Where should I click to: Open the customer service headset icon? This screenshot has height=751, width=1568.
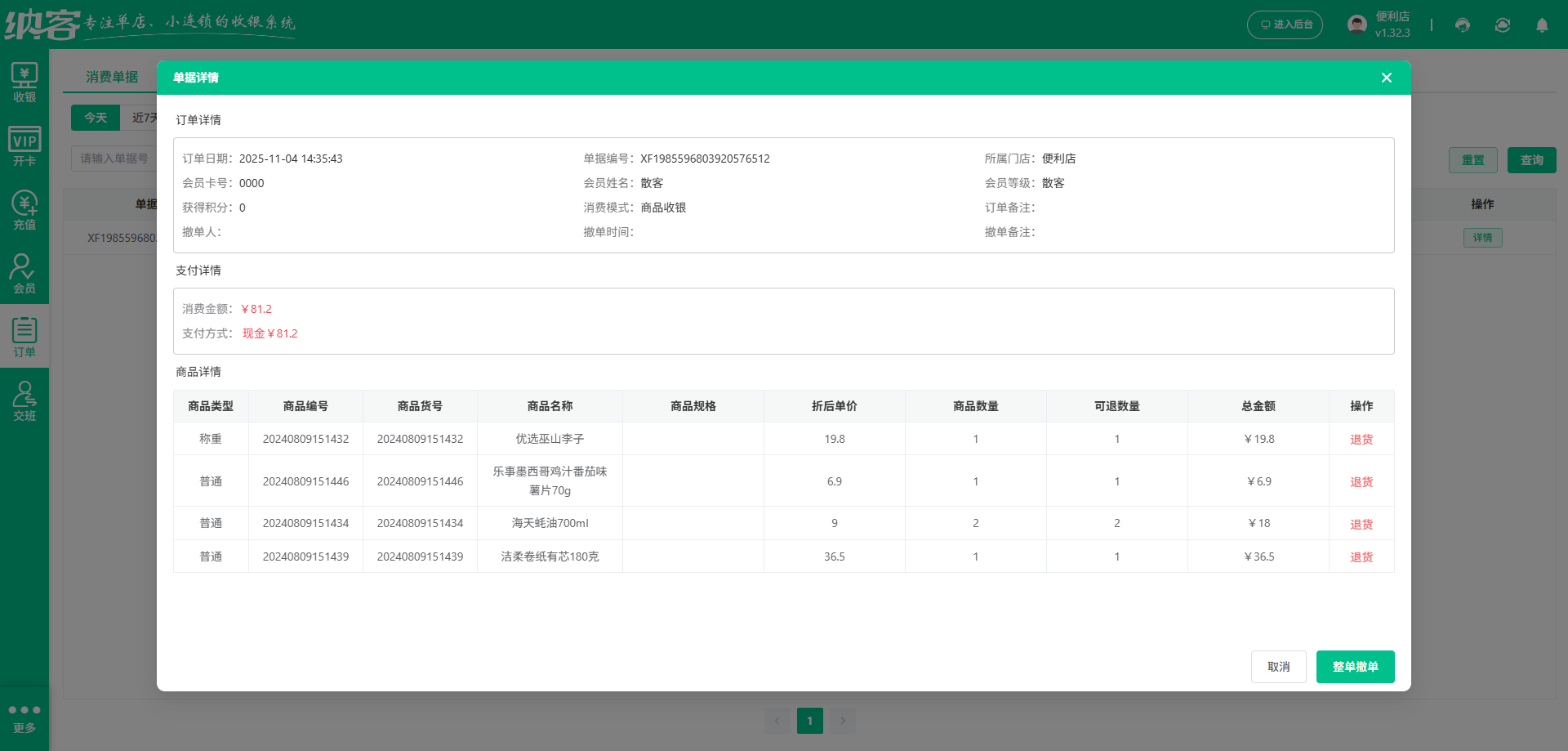coord(1461,25)
